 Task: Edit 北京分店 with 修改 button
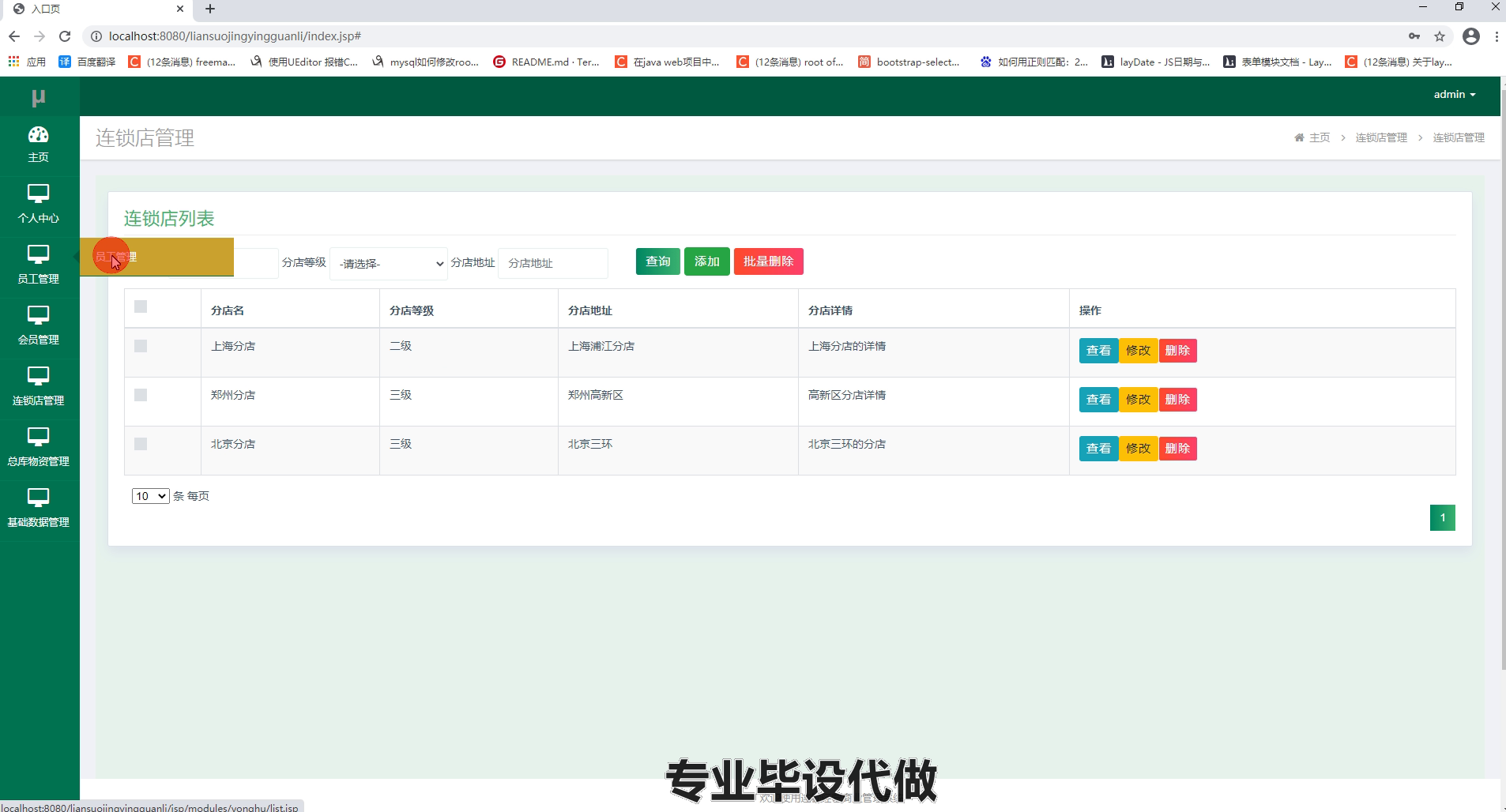(x=1138, y=449)
